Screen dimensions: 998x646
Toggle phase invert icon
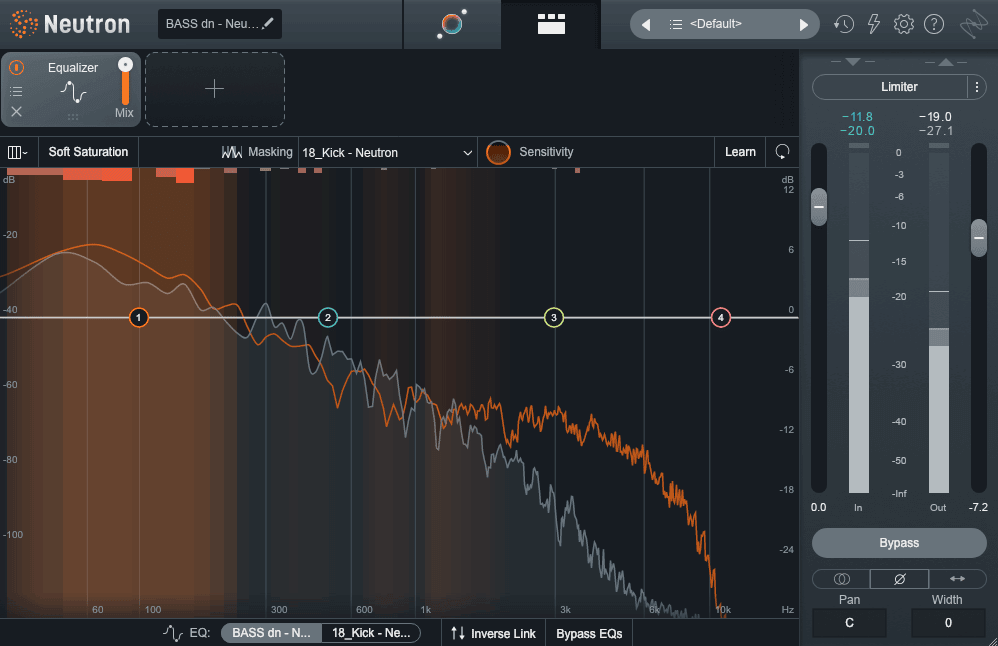click(x=899, y=579)
